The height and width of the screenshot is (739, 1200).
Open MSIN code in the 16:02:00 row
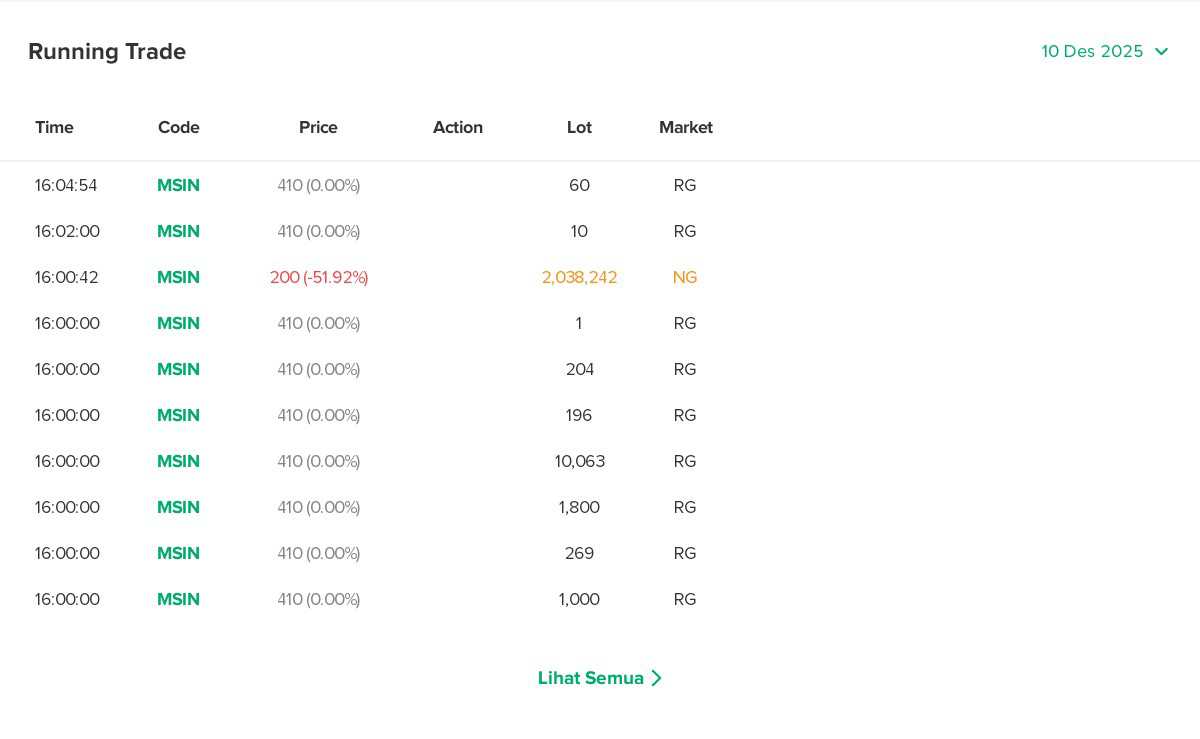pos(178,232)
